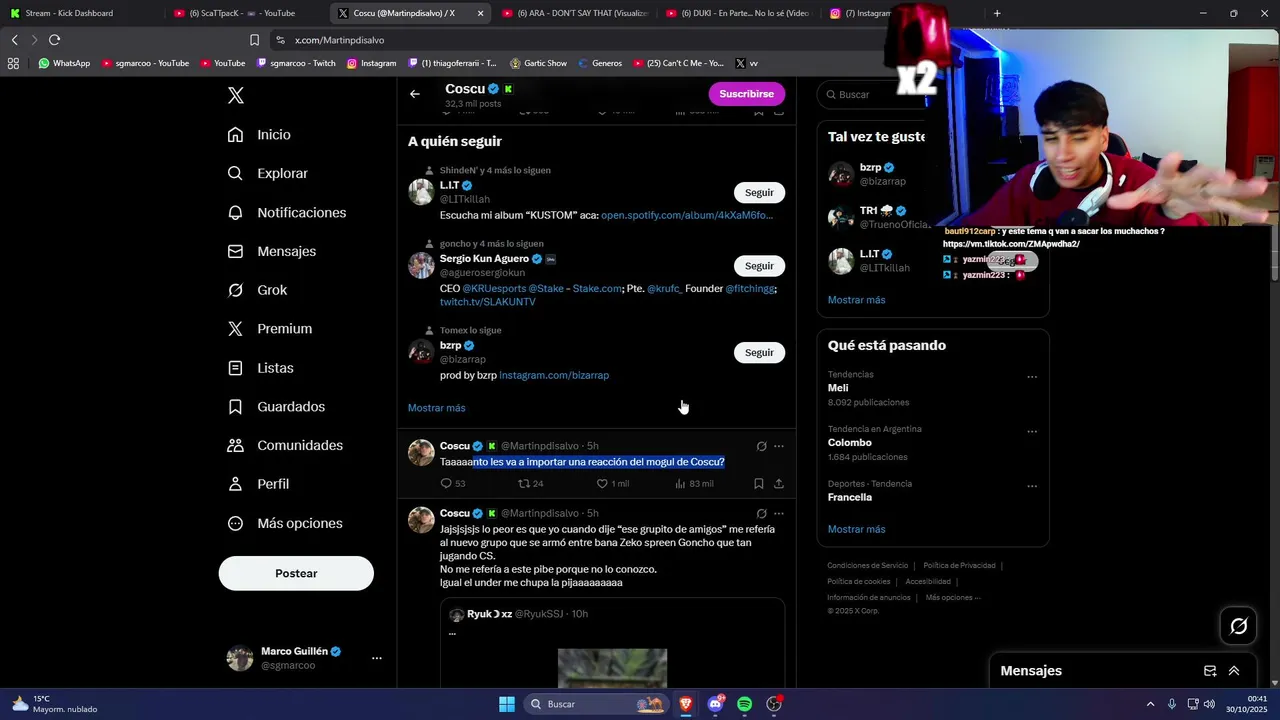Open more options on the Jajsjsjsjs tweet
Screen dimensions: 1280x720
(779, 514)
